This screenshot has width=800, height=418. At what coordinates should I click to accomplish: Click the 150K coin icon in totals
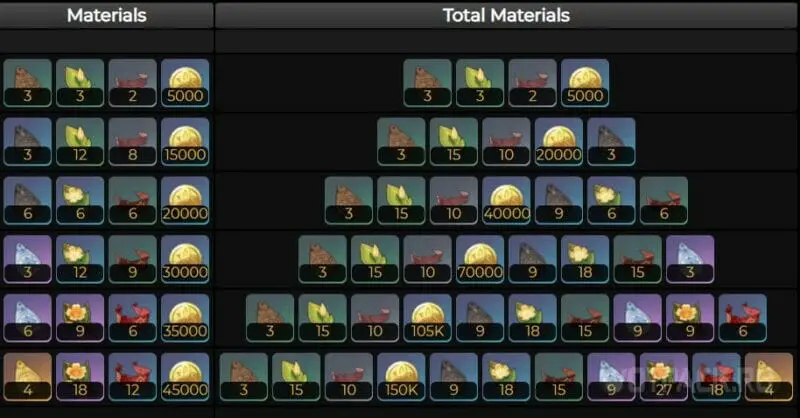401,377
